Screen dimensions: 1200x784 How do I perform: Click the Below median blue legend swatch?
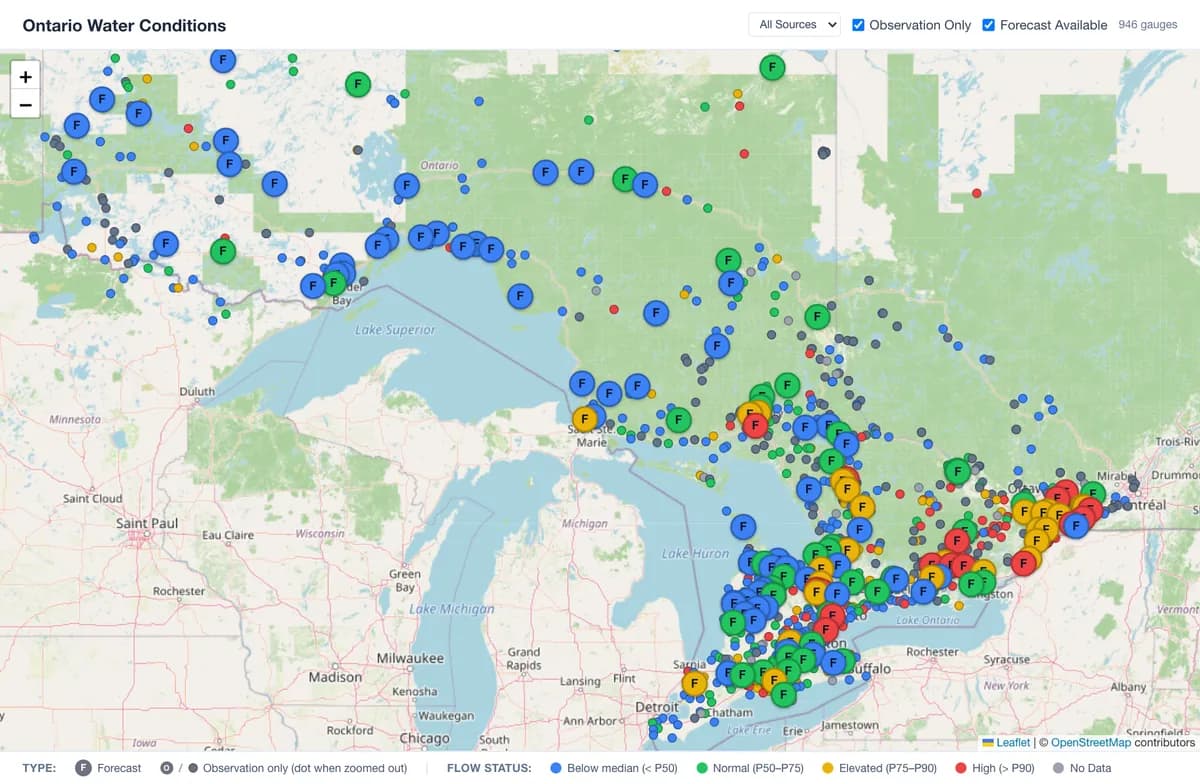point(555,768)
